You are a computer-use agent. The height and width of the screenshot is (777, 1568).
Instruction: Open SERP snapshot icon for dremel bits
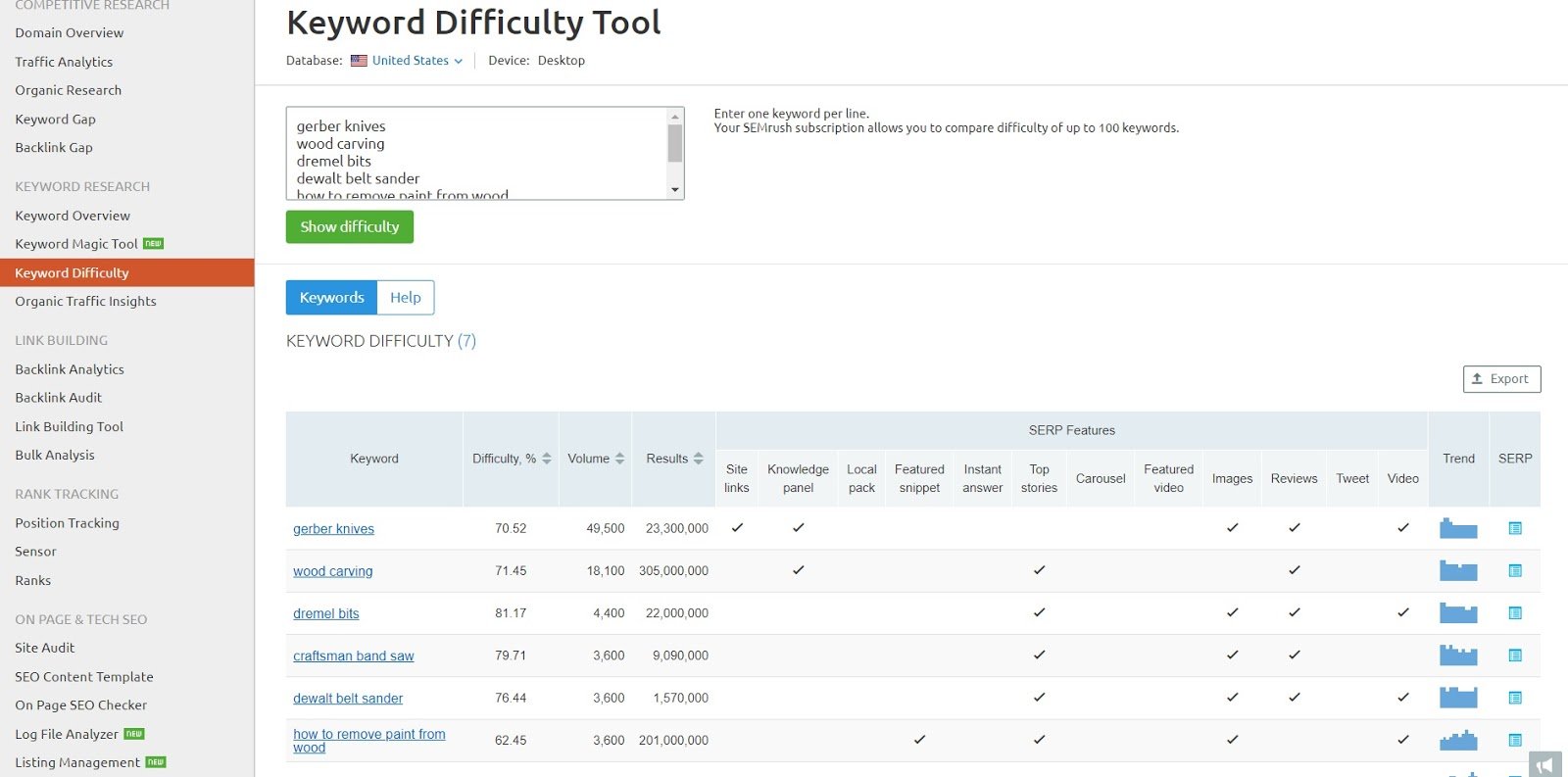tap(1515, 613)
